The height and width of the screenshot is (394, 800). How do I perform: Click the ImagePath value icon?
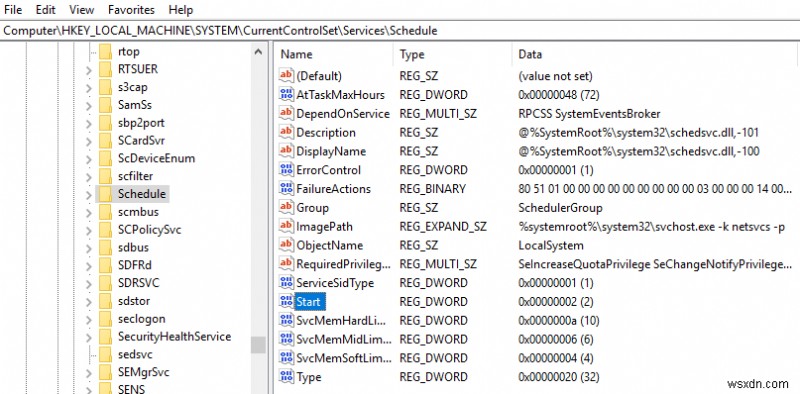[286, 227]
